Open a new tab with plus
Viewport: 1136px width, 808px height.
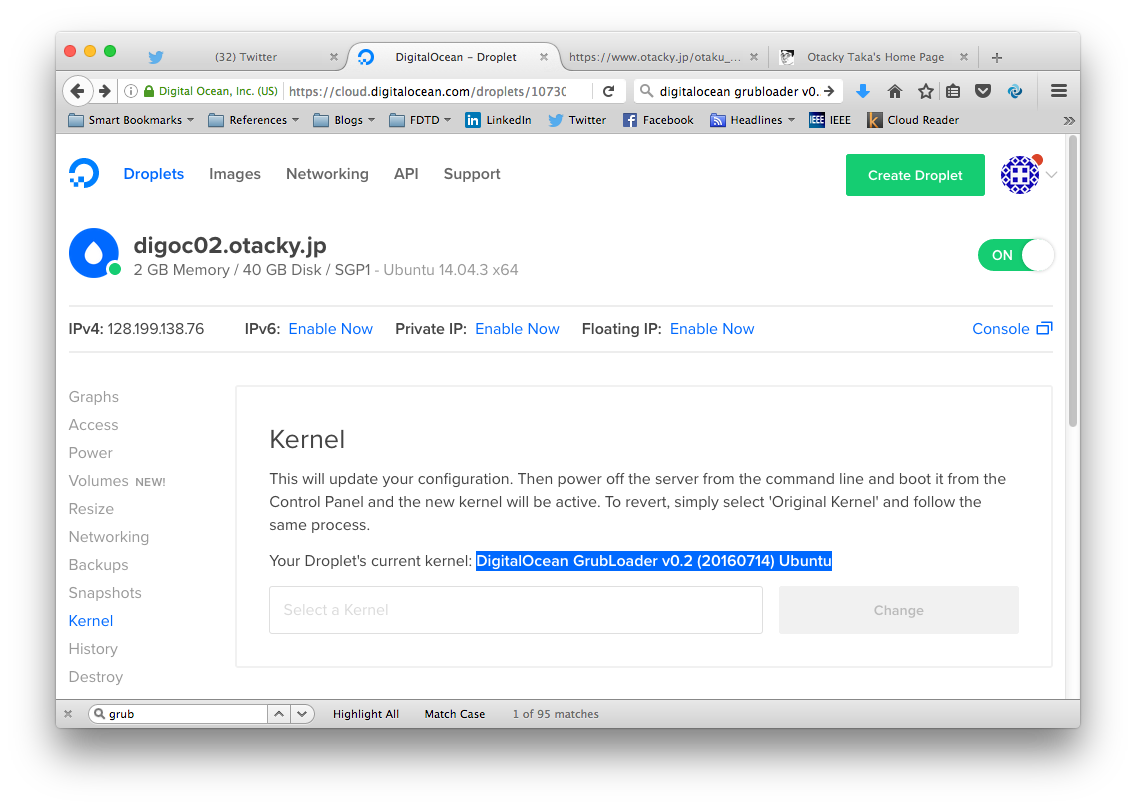[x=997, y=57]
